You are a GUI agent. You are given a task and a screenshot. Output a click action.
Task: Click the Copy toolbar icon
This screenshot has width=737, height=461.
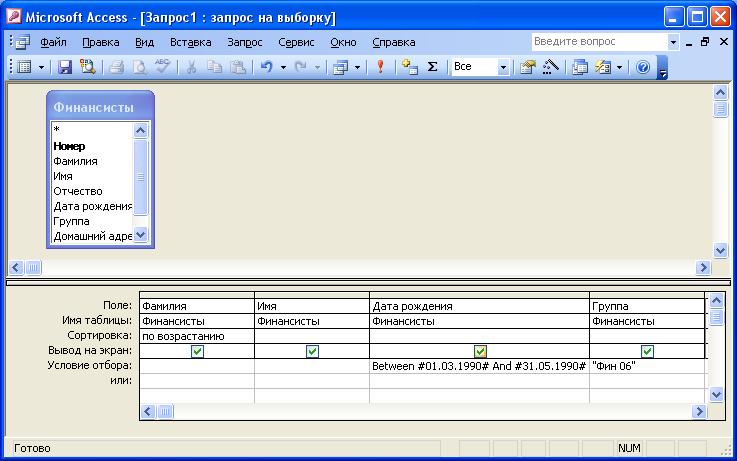coord(214,67)
